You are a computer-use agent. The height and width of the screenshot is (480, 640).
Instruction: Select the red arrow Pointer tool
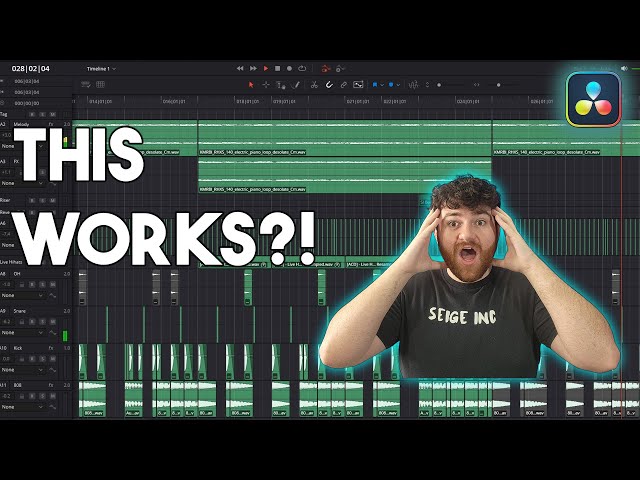pos(251,84)
